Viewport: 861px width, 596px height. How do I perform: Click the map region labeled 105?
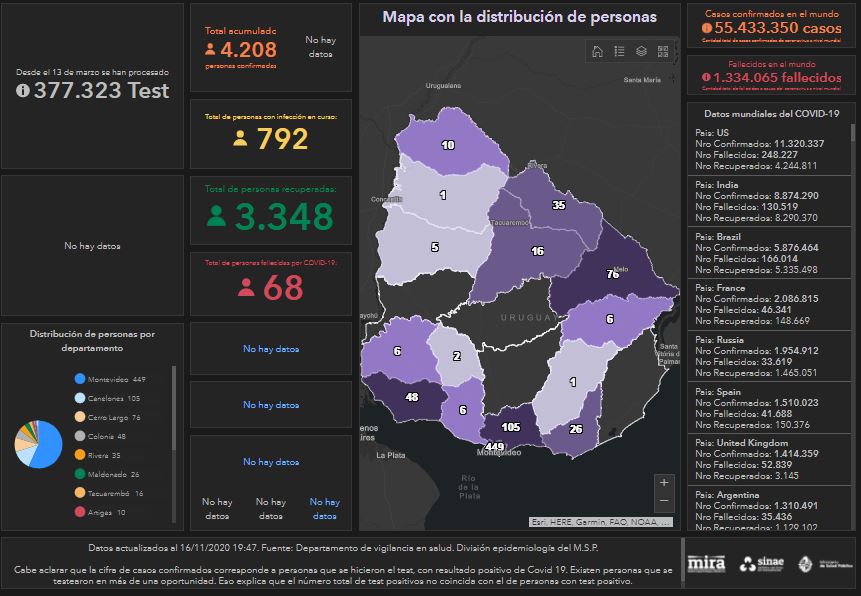(510, 426)
